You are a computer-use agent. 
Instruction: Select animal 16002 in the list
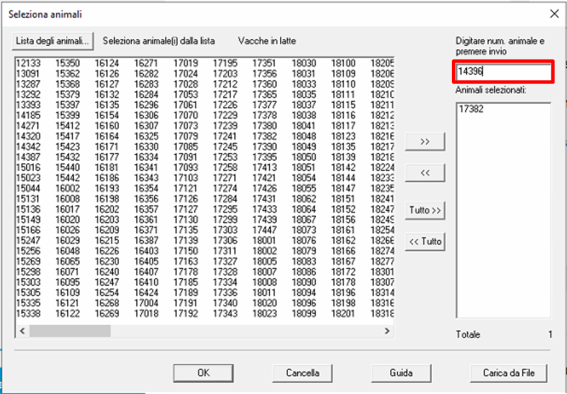coord(68,188)
